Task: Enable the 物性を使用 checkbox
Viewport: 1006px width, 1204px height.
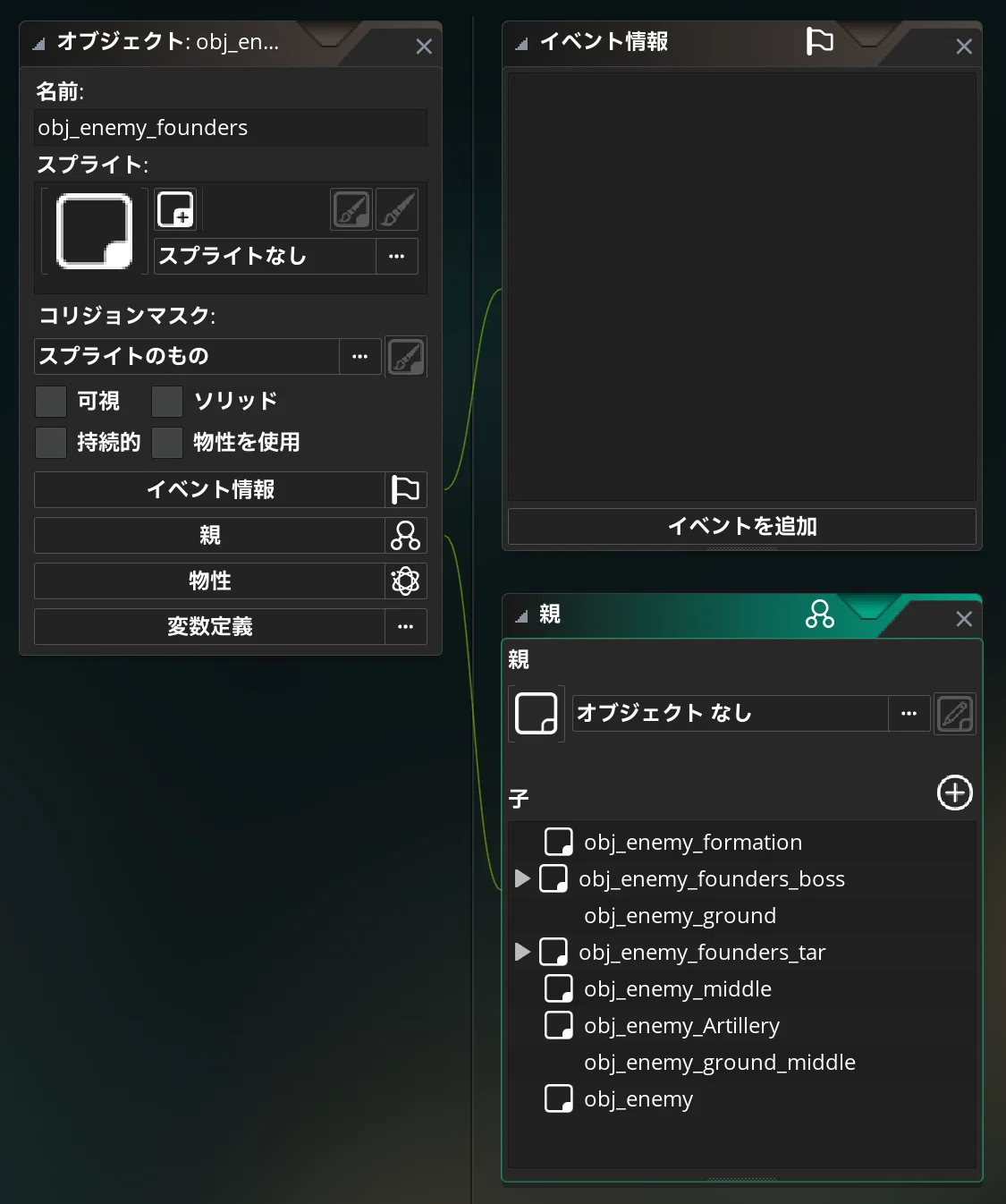Action: tap(167, 443)
